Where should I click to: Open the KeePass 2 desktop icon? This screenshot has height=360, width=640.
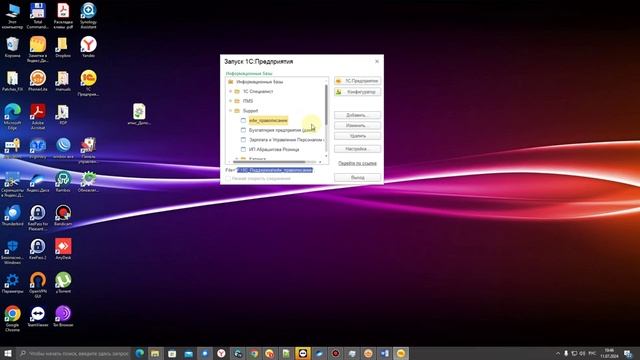38,249
